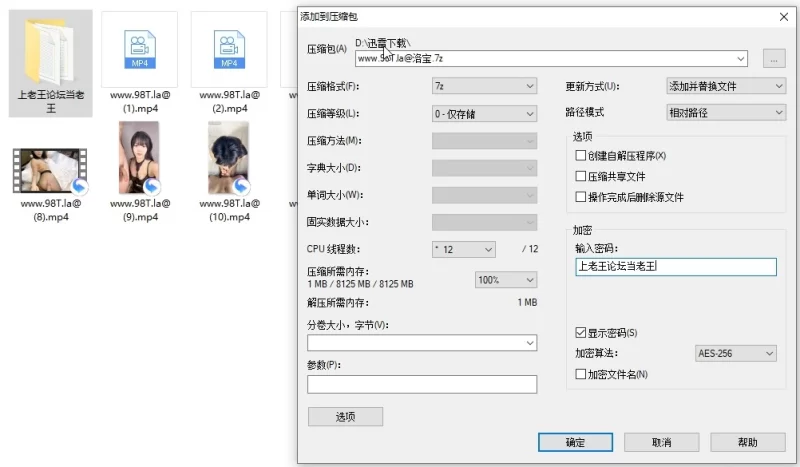This screenshot has width=800, height=467.
Task: Confirm with the 确定 button
Action: [576, 443]
